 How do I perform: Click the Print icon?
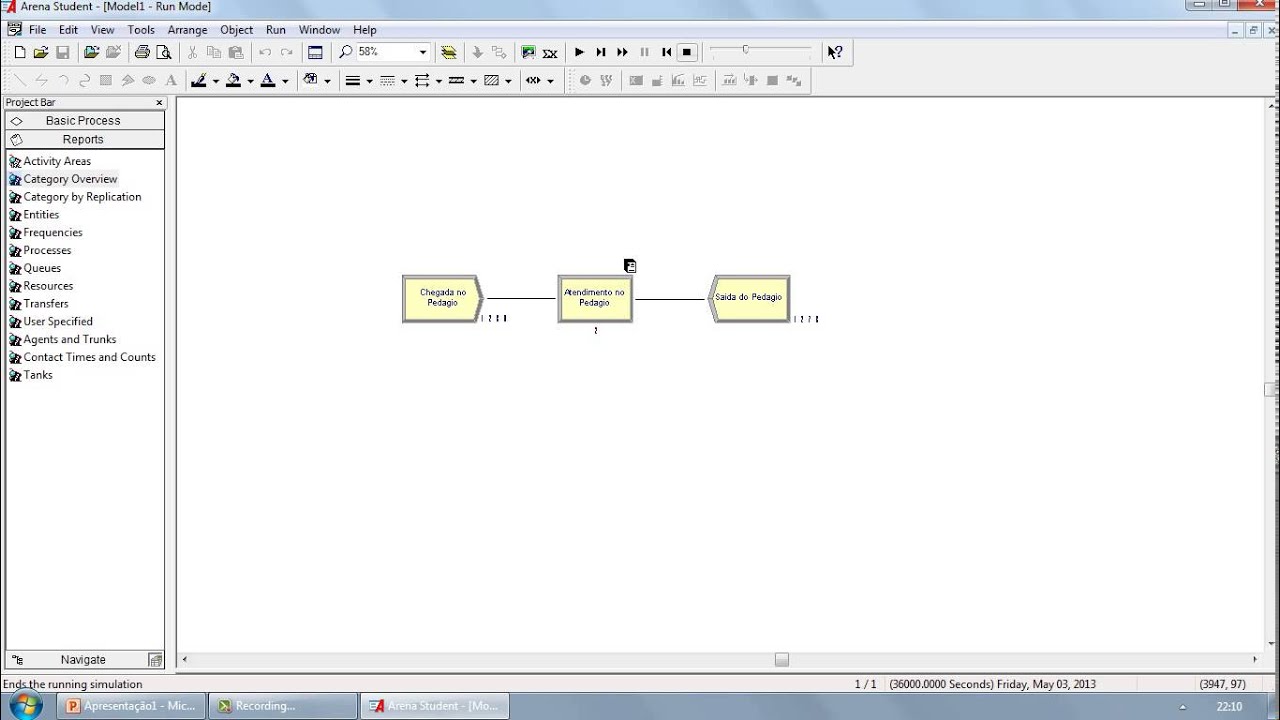(x=142, y=52)
